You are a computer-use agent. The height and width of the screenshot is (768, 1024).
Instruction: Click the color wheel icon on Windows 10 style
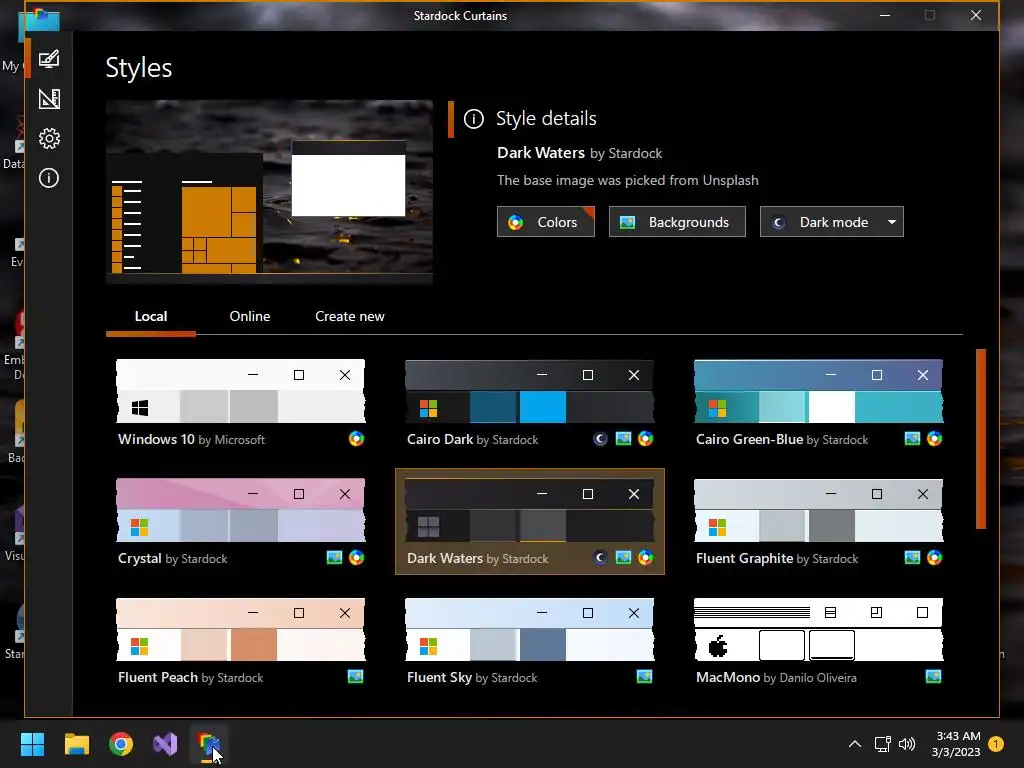click(x=356, y=439)
